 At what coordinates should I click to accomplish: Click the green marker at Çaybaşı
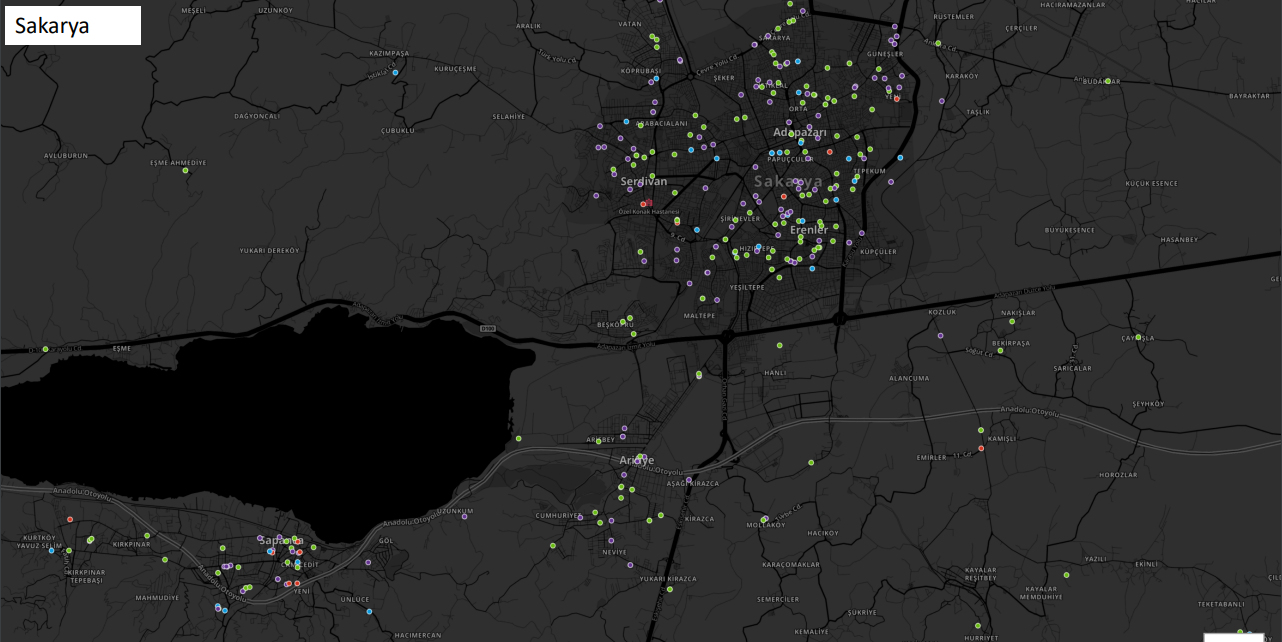tap(1138, 336)
